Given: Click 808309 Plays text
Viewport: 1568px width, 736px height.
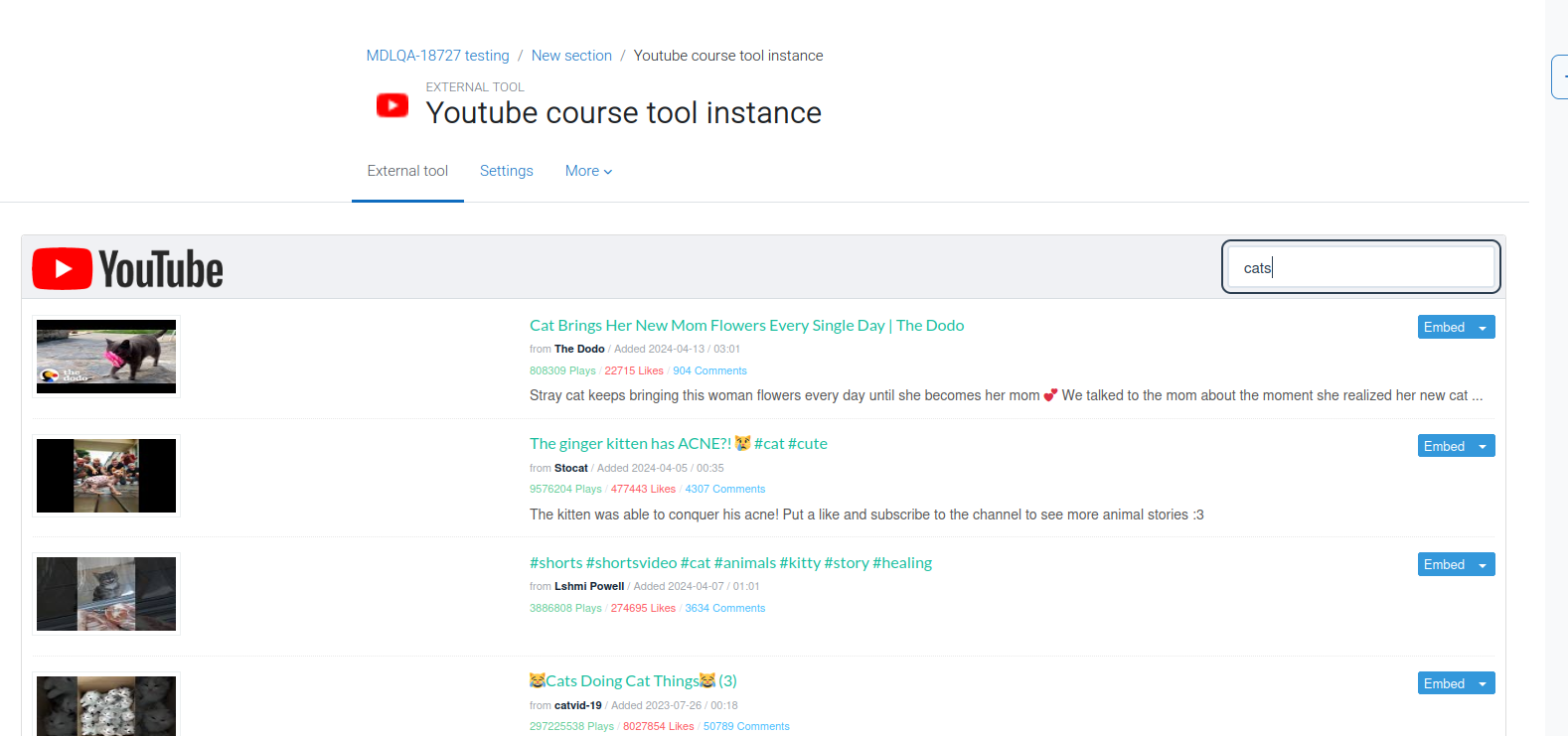Looking at the screenshot, I should point(562,371).
